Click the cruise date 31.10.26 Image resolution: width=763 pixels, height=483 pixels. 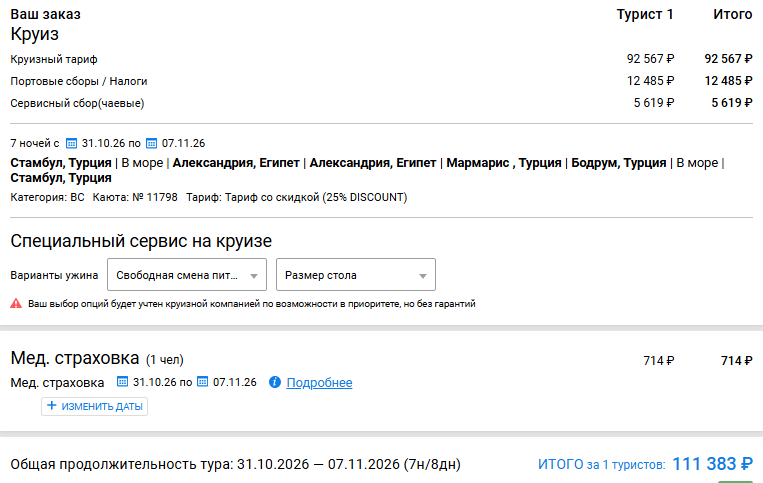coord(103,143)
